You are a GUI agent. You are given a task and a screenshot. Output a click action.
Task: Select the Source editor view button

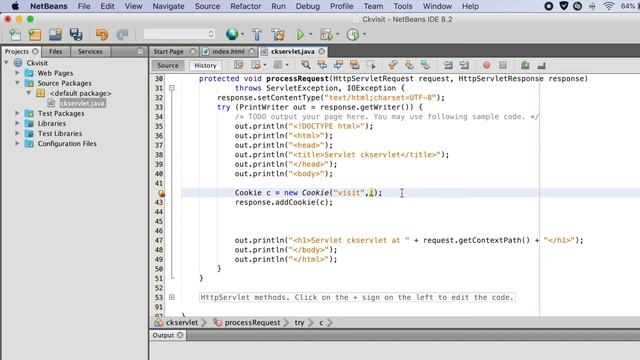[x=168, y=65]
